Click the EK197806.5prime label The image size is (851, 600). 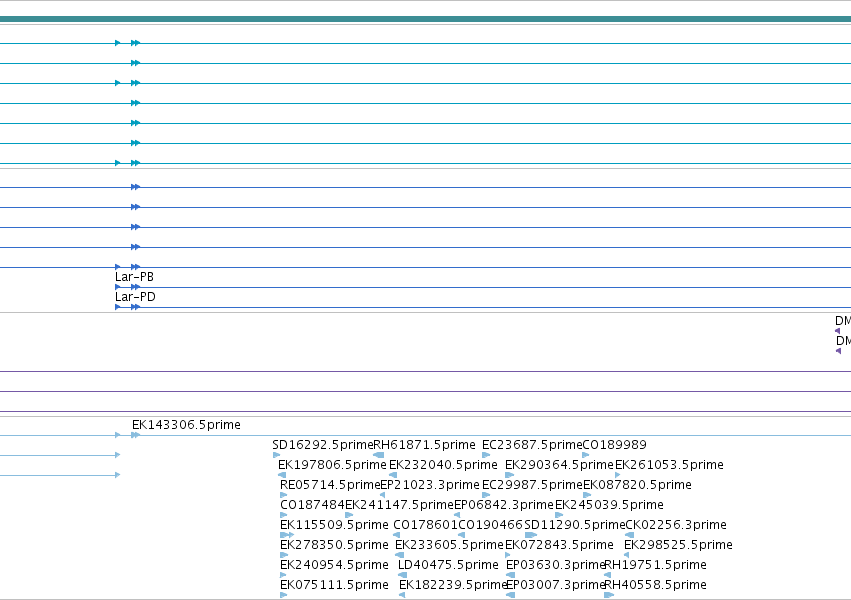click(332, 465)
